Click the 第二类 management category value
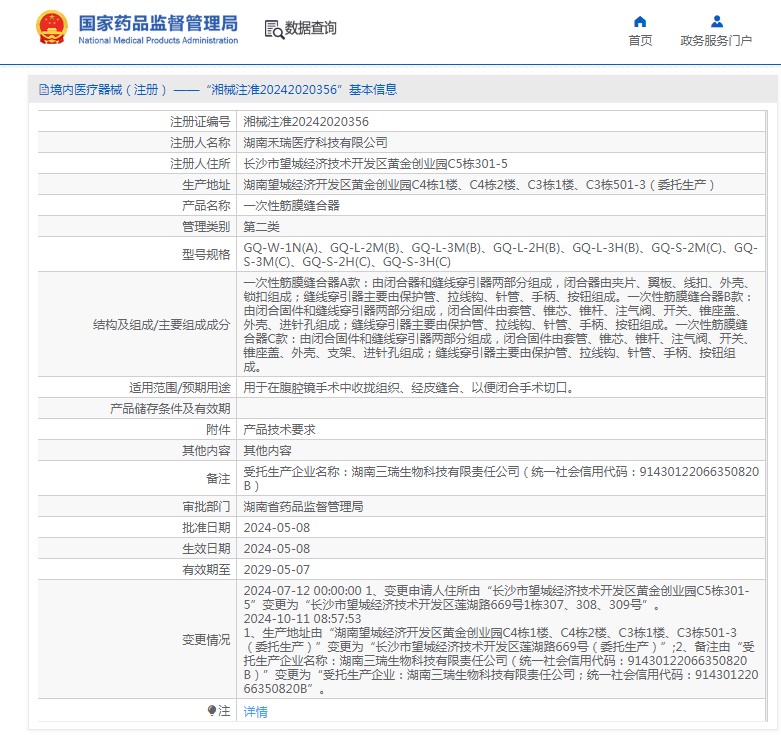The height and width of the screenshot is (735, 781). (261, 226)
